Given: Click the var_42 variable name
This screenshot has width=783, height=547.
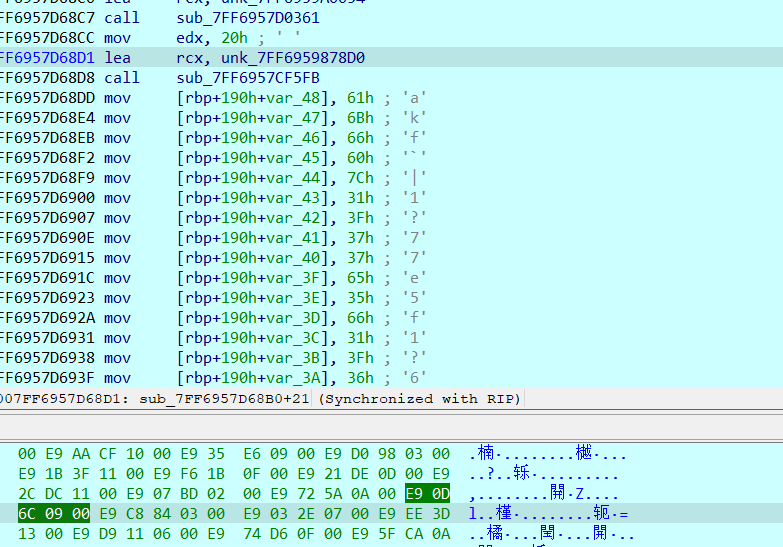Looking at the screenshot, I should point(293,218).
